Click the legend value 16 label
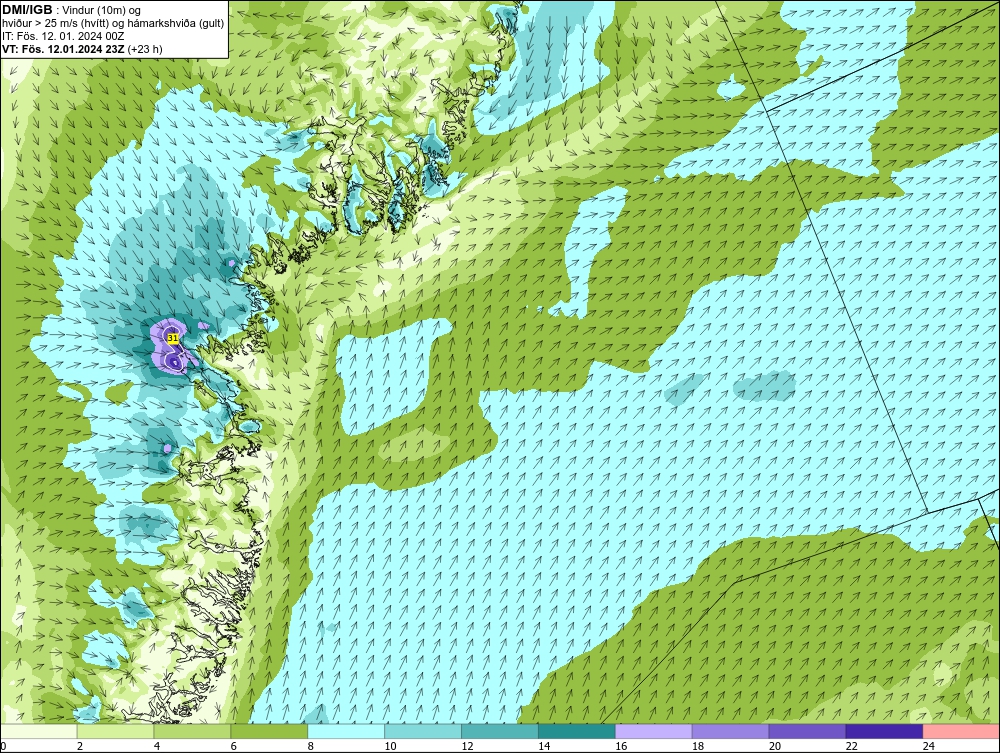The height and width of the screenshot is (753, 1000). [x=621, y=746]
